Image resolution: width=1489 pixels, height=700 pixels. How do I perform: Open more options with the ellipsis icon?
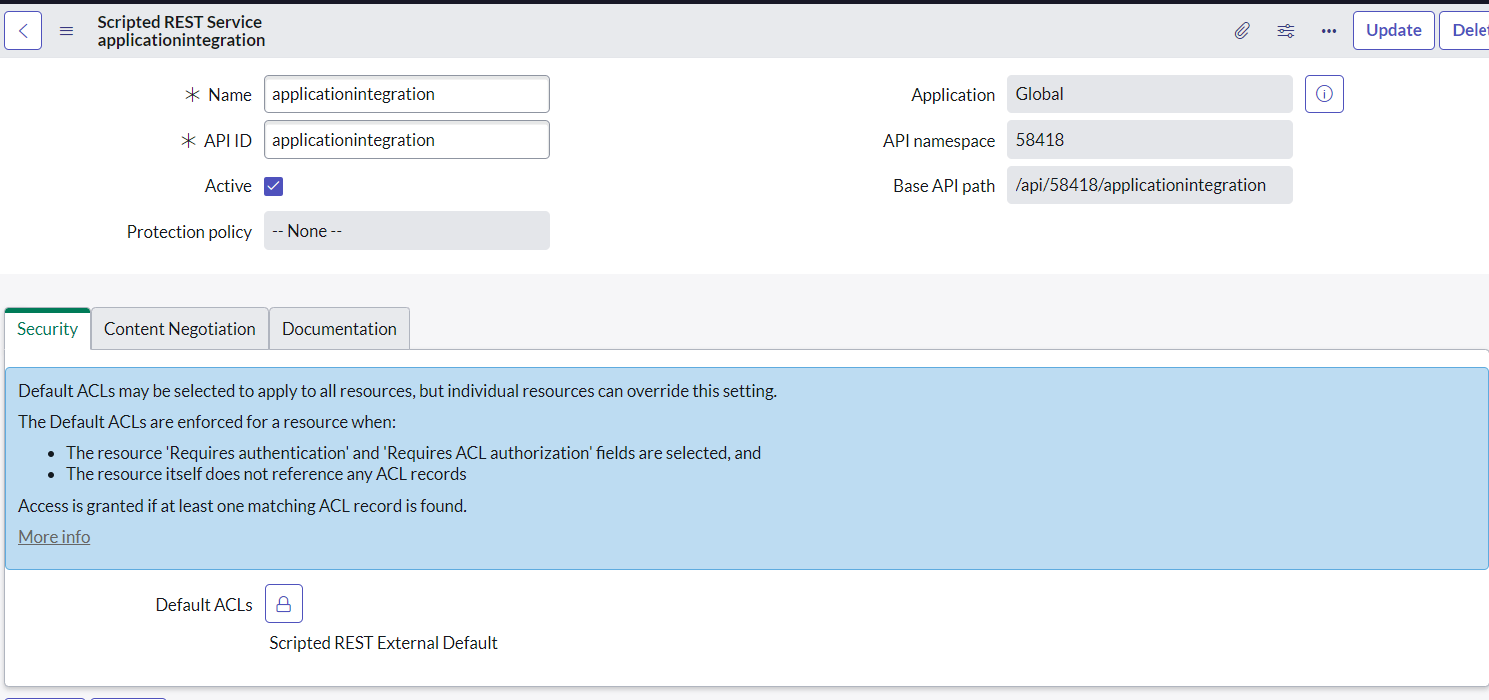pyautogui.click(x=1328, y=30)
